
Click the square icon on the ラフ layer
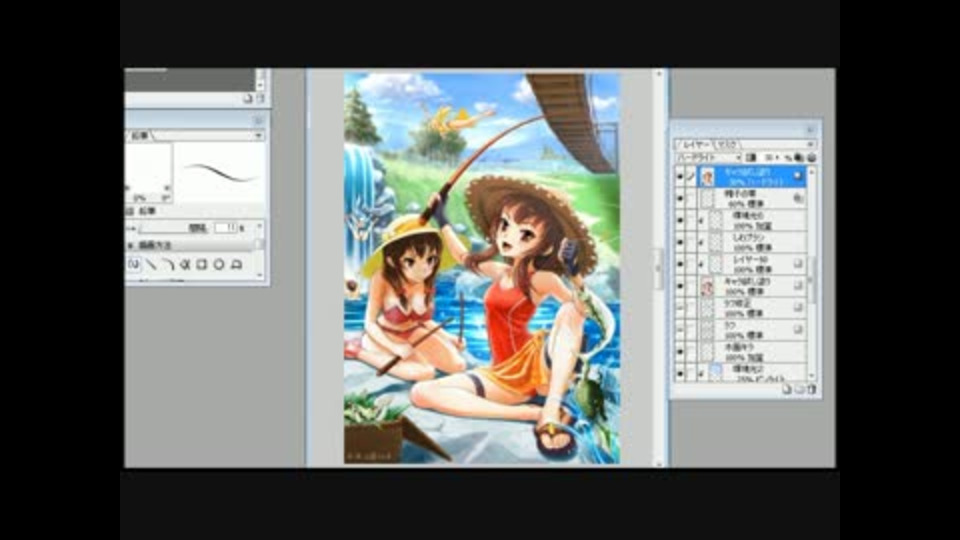(x=798, y=330)
